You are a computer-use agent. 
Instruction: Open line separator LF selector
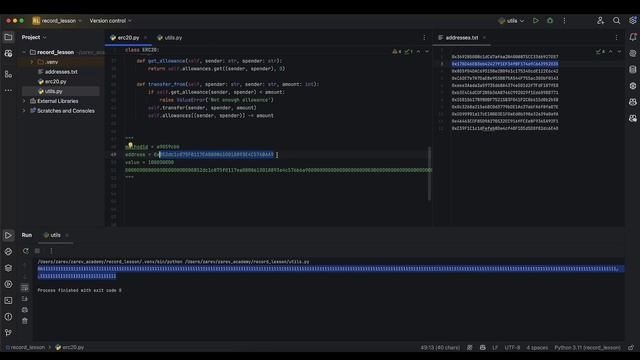pyautogui.click(x=495, y=347)
